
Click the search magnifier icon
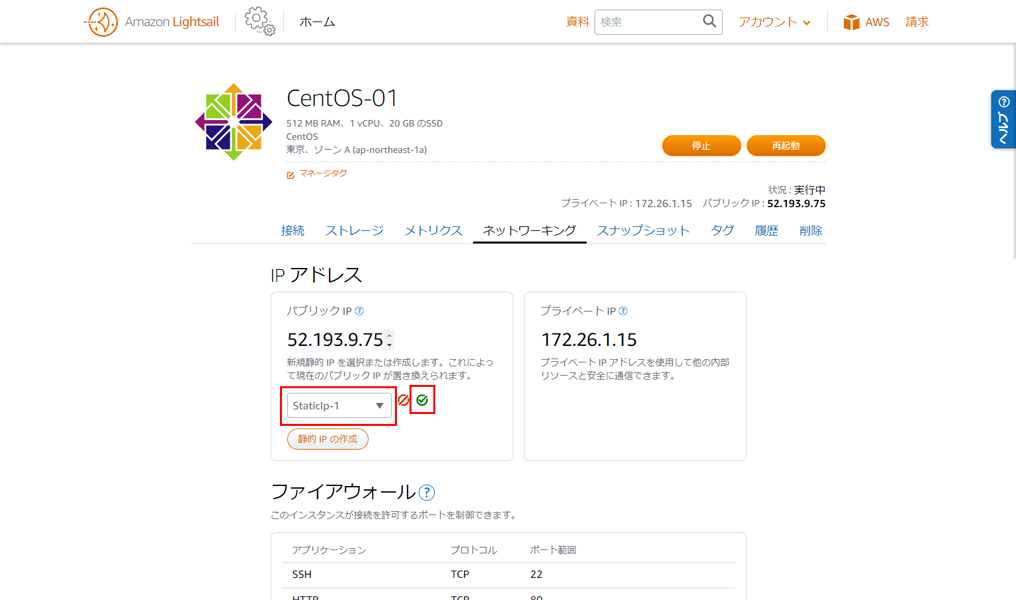710,21
